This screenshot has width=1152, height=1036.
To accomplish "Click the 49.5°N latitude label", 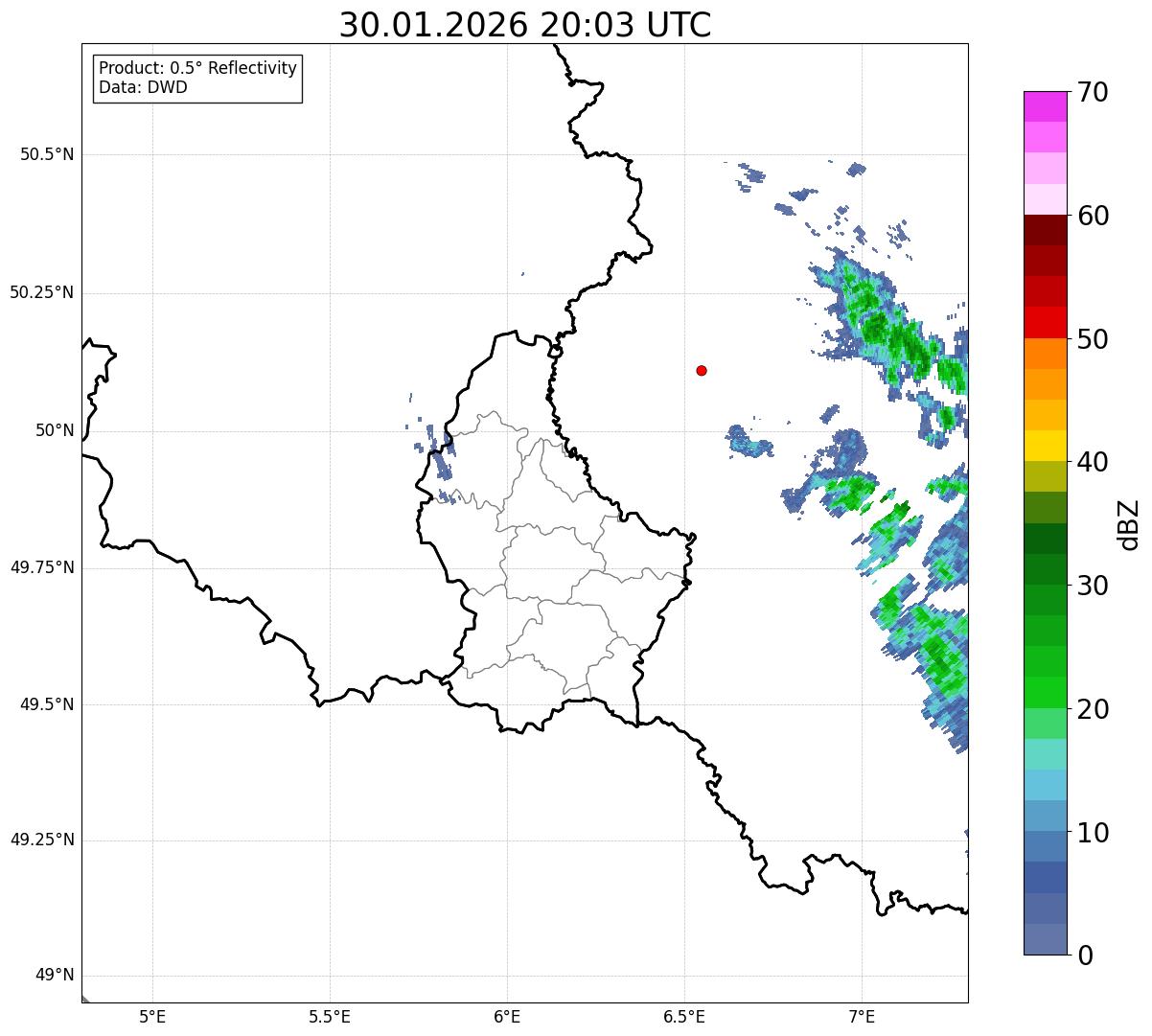I will (47, 704).
